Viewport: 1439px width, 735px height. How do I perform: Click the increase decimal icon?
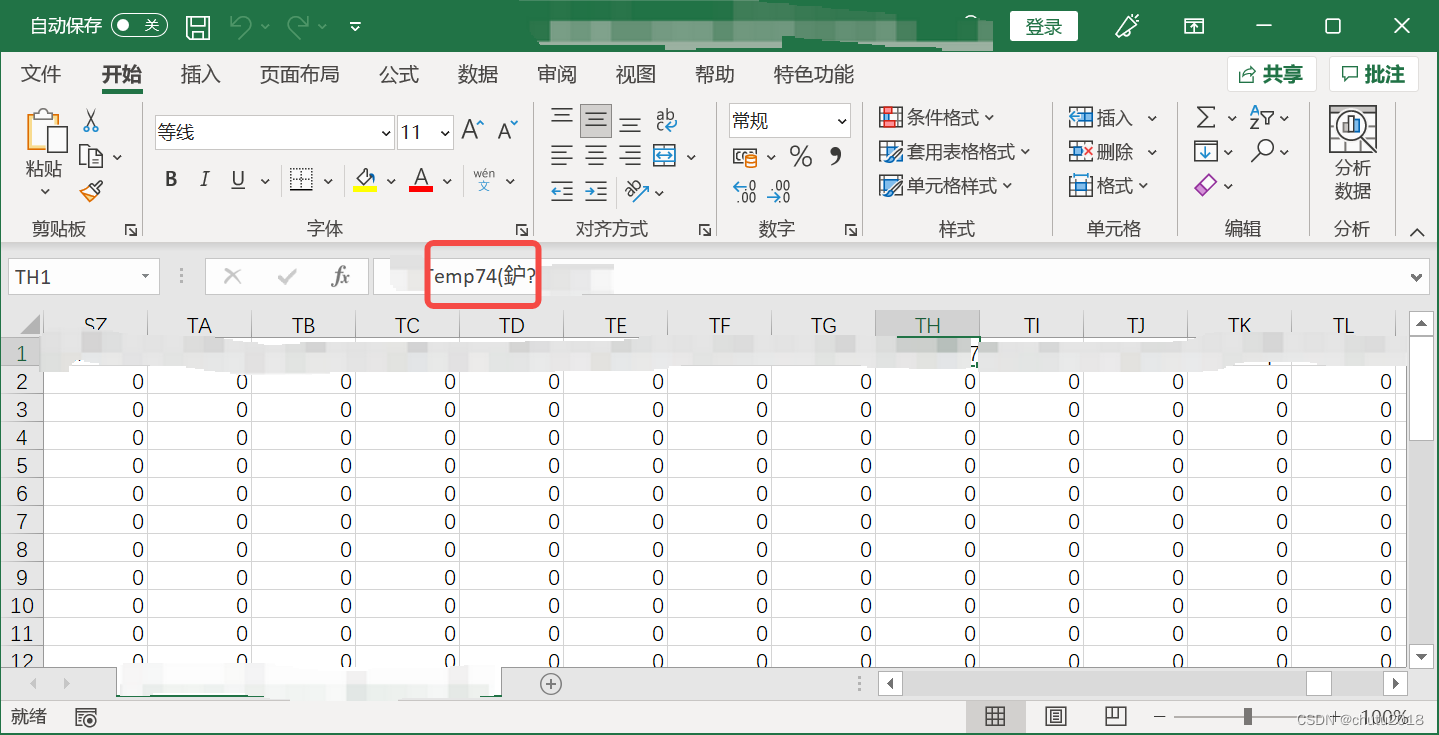click(x=746, y=192)
